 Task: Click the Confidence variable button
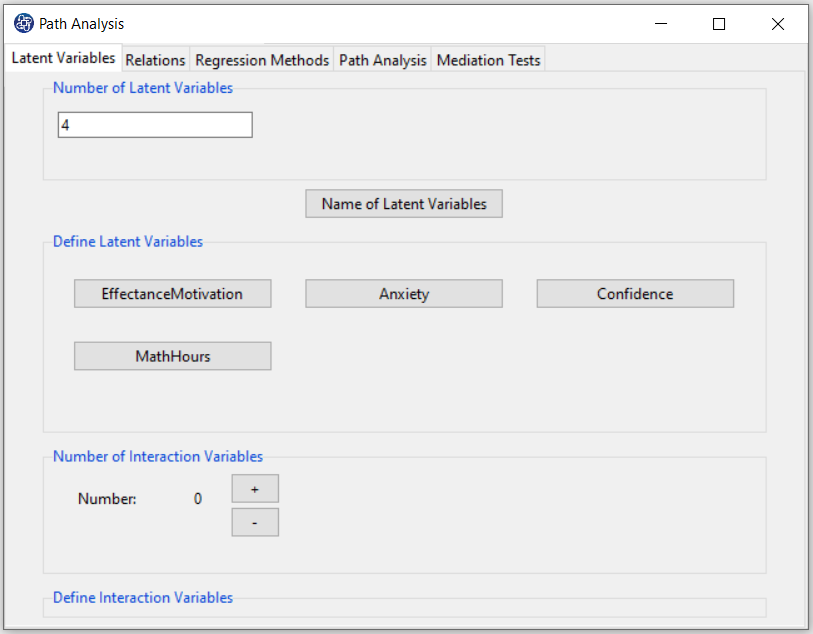[635, 294]
